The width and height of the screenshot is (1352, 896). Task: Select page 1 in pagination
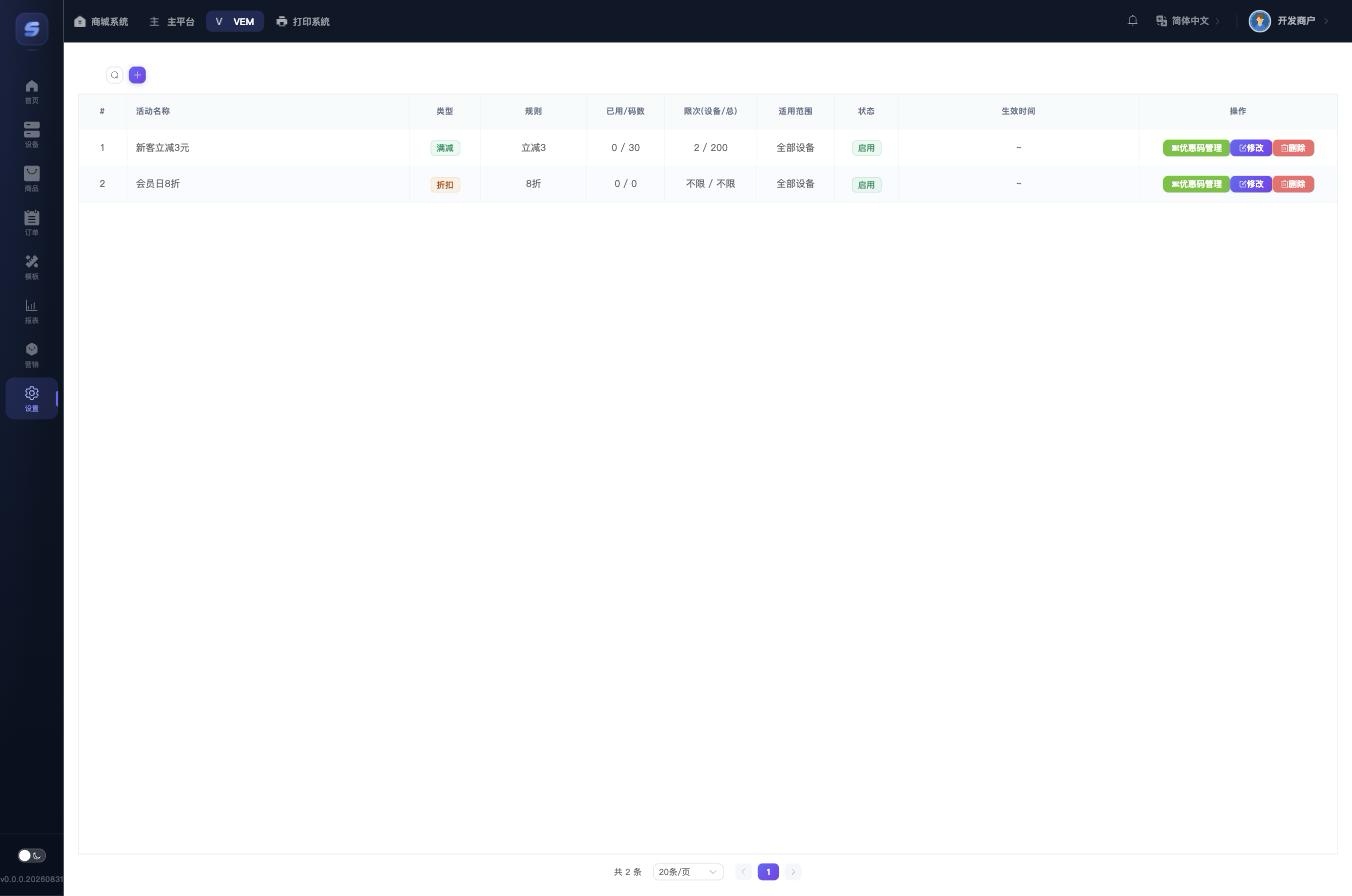click(768, 872)
